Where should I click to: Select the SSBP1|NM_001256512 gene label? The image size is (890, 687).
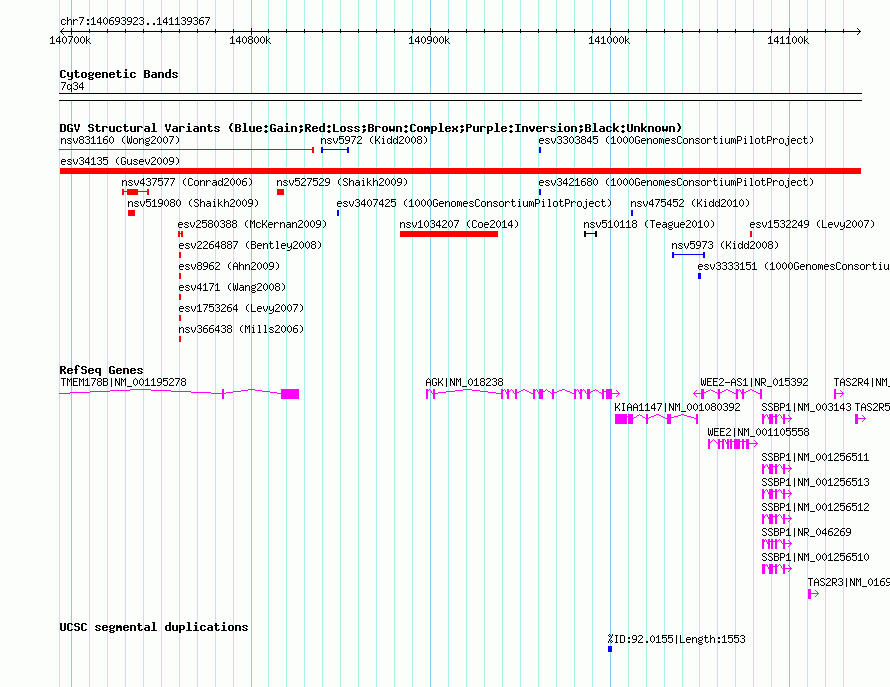pos(815,508)
